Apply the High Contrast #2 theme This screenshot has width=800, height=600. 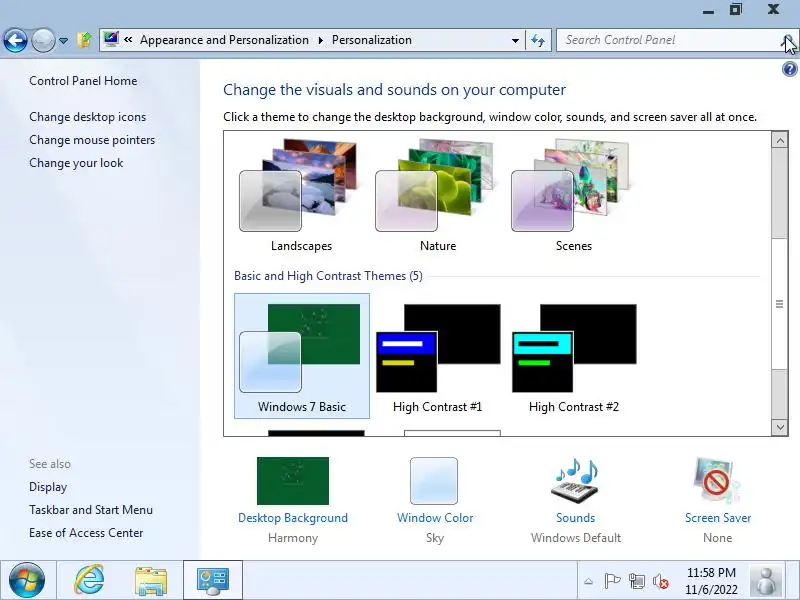(x=573, y=356)
